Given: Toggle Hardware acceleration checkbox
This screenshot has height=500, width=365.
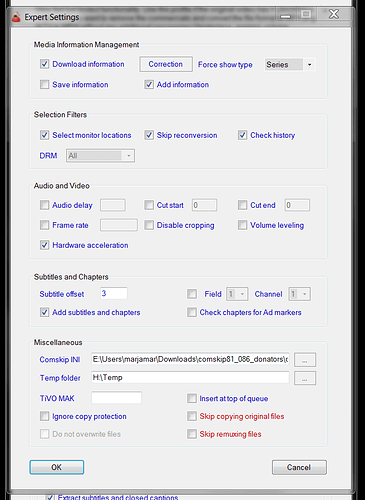Looking at the screenshot, I should pyautogui.click(x=44, y=245).
